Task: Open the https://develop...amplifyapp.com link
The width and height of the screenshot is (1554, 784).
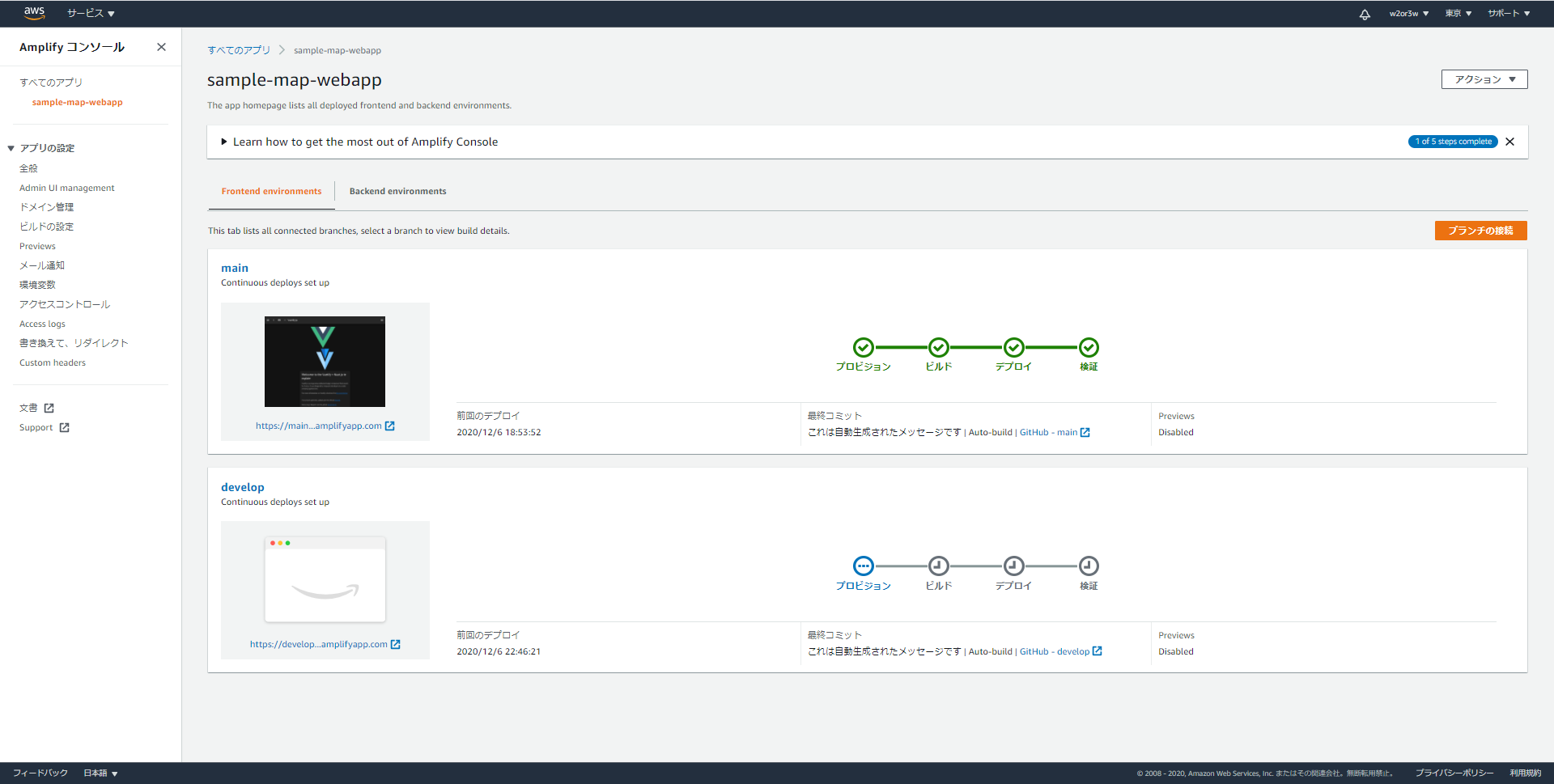Action: click(319, 644)
